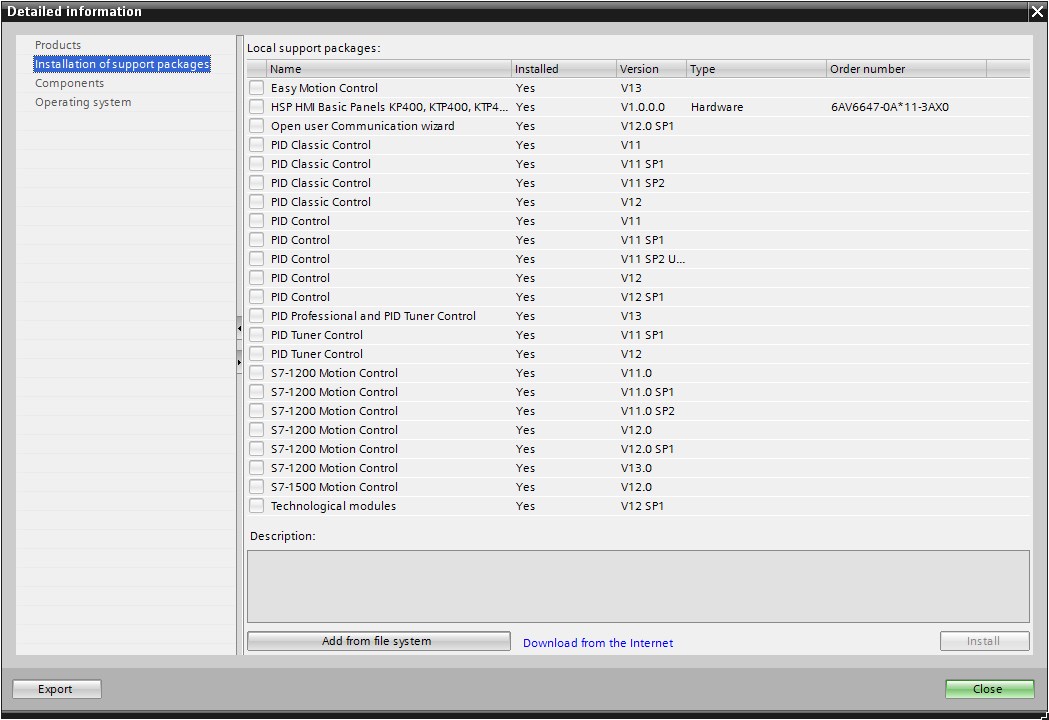The image size is (1049, 720).
Task: Follow the Download from the Internet link
Action: 598,643
